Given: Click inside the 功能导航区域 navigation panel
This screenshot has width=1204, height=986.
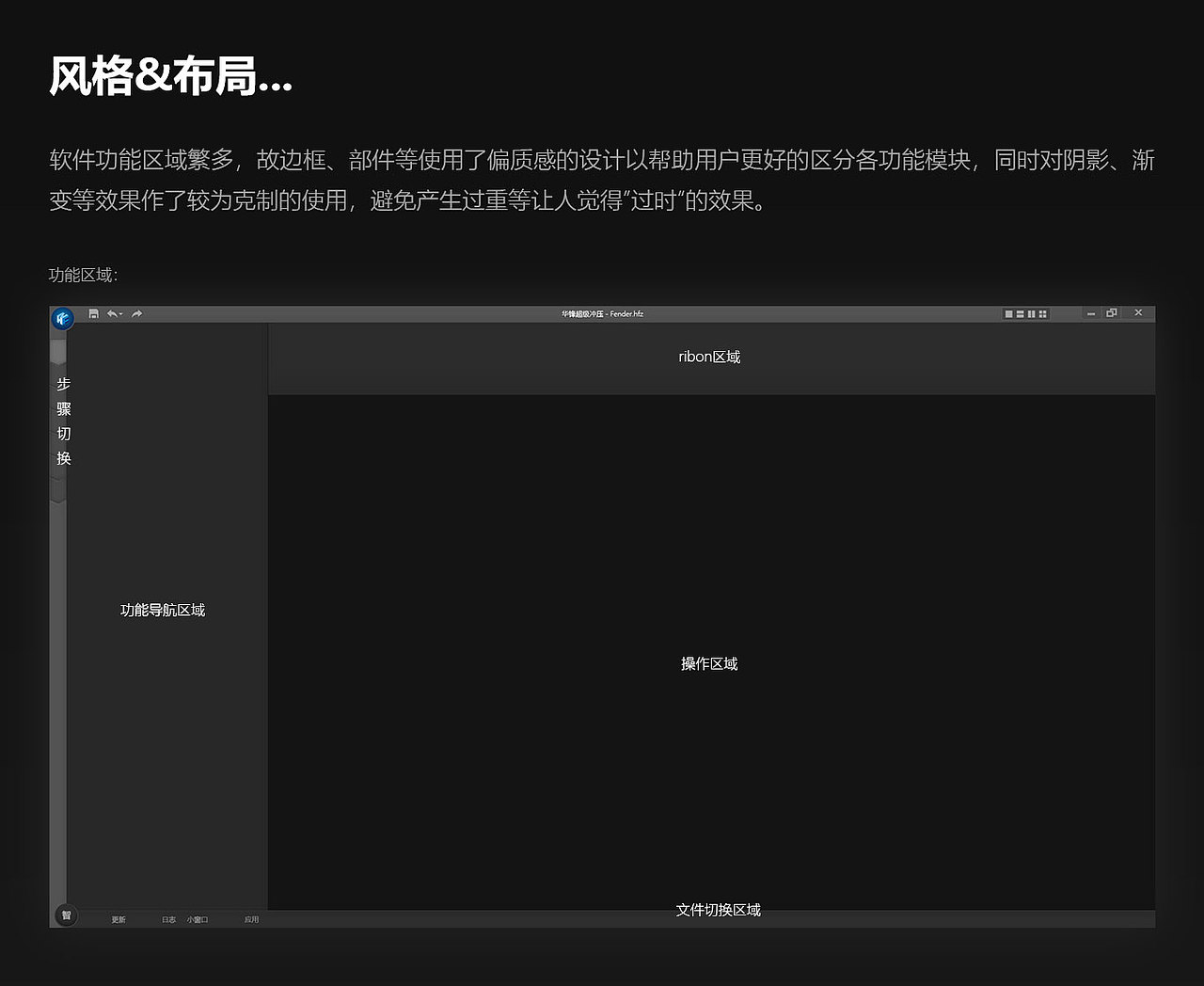Looking at the screenshot, I should (162, 610).
